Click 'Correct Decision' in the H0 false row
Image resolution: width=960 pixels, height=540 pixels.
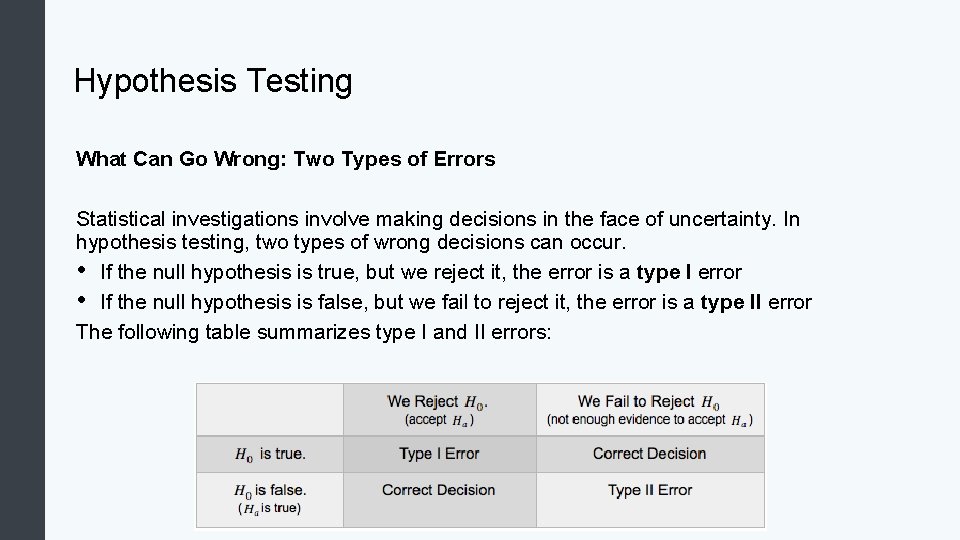[x=439, y=490]
